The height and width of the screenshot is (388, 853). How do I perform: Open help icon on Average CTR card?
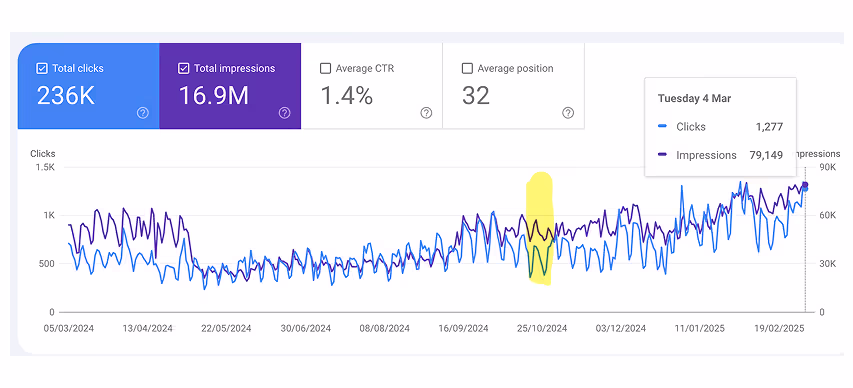point(426,113)
